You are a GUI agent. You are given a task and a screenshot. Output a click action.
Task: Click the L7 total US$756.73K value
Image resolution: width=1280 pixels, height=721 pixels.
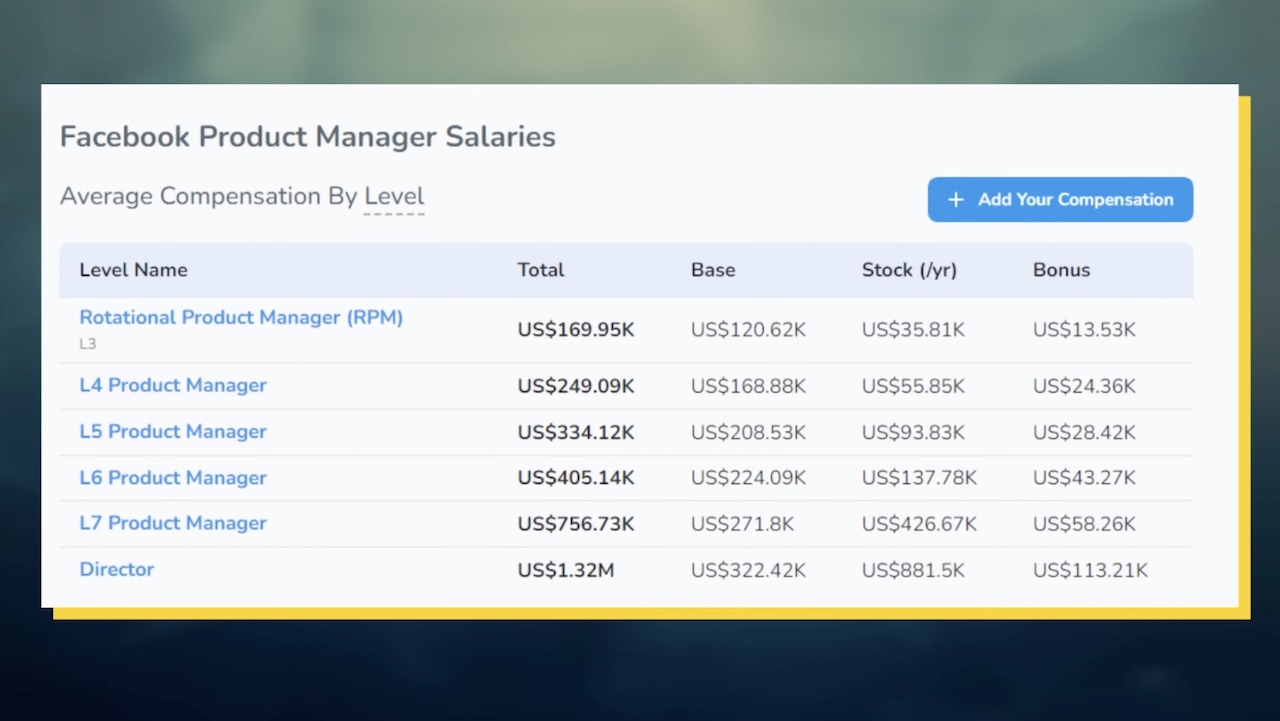[576, 525]
